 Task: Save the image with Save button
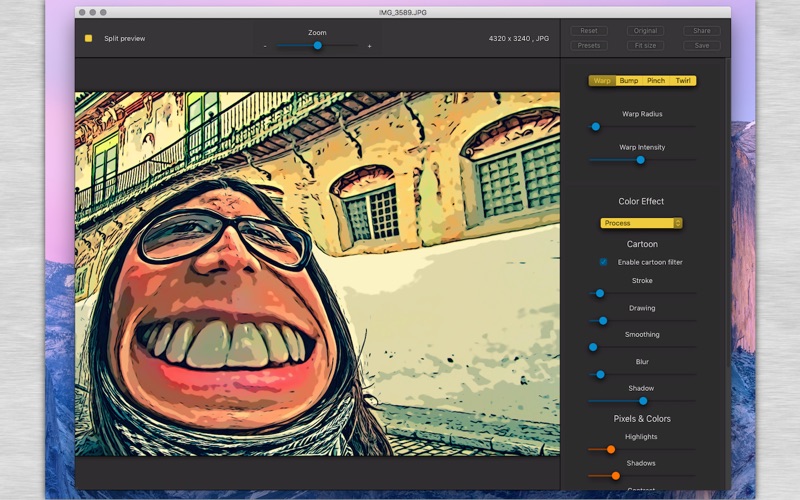[x=702, y=46]
